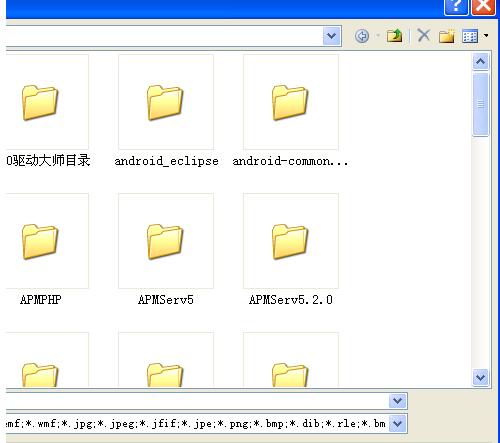Click the Help question mark button
The width and height of the screenshot is (500, 443).
(x=456, y=7)
